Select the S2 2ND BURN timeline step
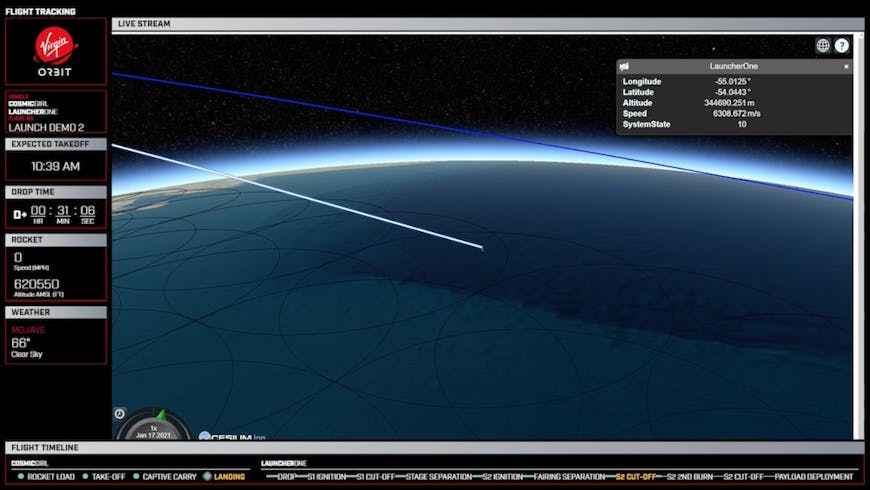This screenshot has height=490, width=870. [x=690, y=477]
